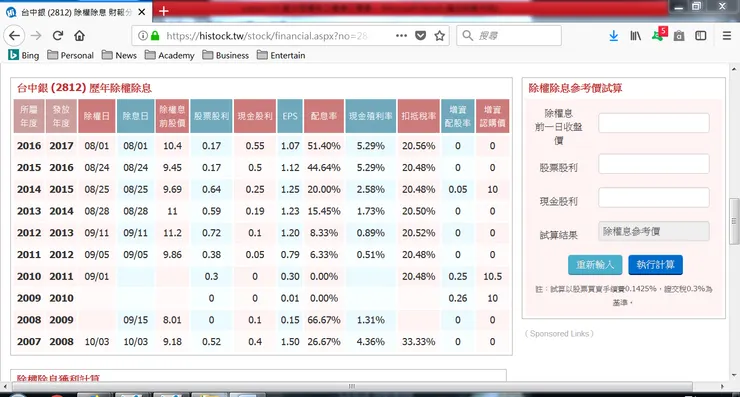This screenshot has width=740, height=397.
Task: Bookmark this page with star icon
Action: click(439, 36)
